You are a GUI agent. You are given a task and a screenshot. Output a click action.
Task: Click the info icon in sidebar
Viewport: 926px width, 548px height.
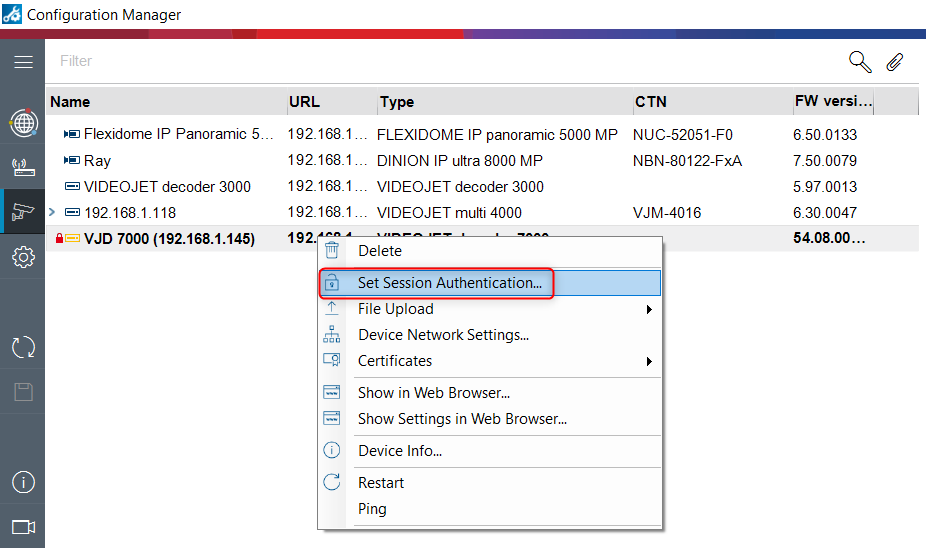pos(22,482)
